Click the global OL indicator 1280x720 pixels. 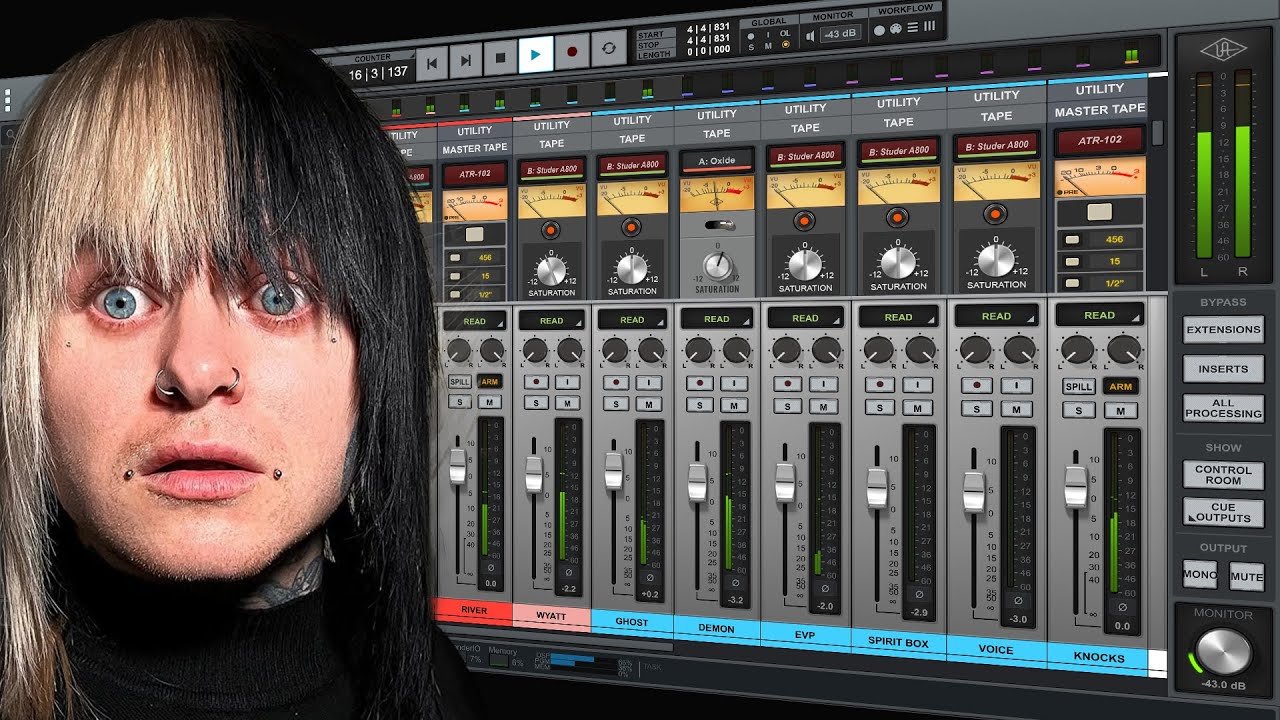(x=785, y=35)
